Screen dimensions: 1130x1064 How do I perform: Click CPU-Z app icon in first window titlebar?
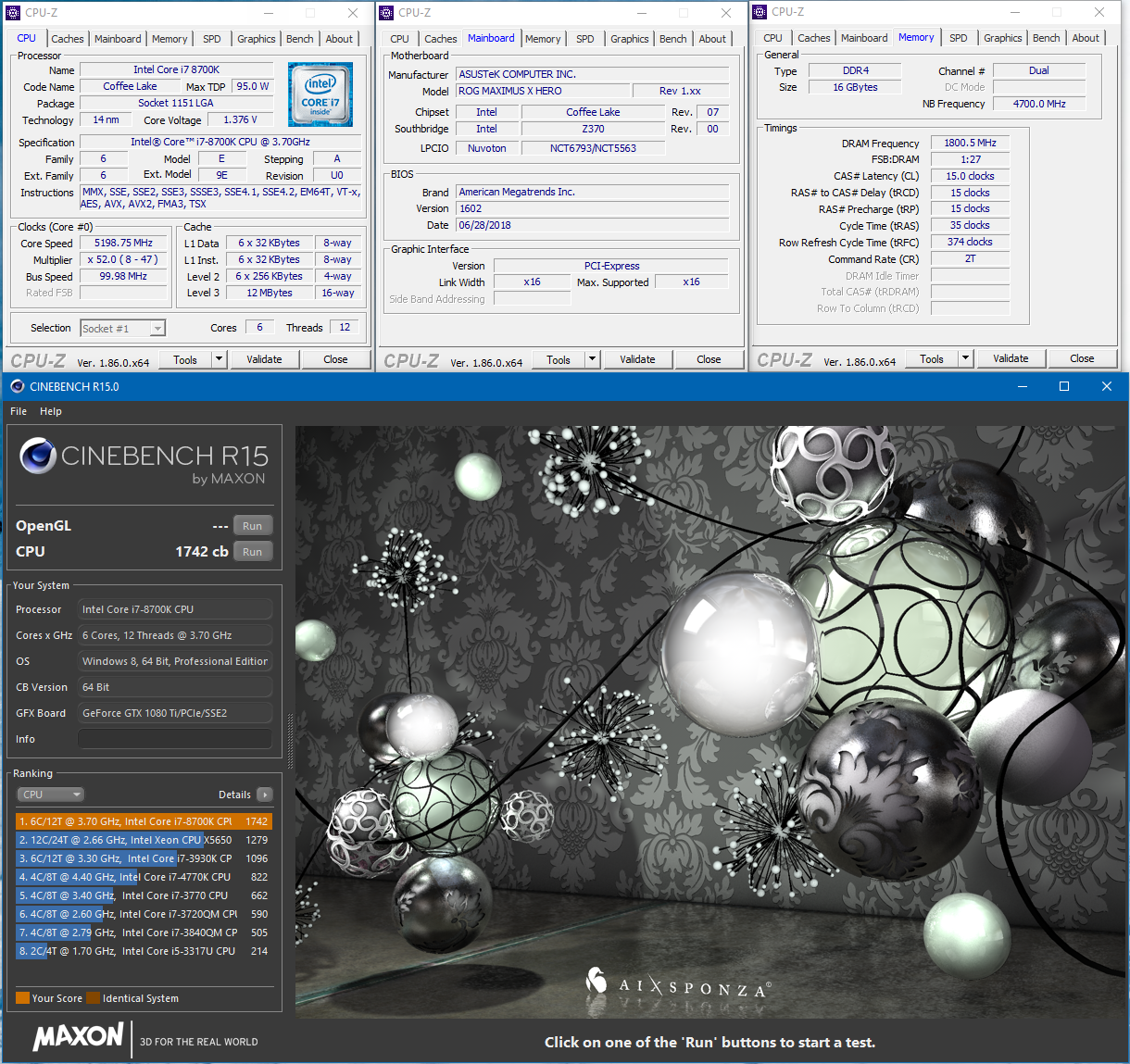click(x=13, y=13)
